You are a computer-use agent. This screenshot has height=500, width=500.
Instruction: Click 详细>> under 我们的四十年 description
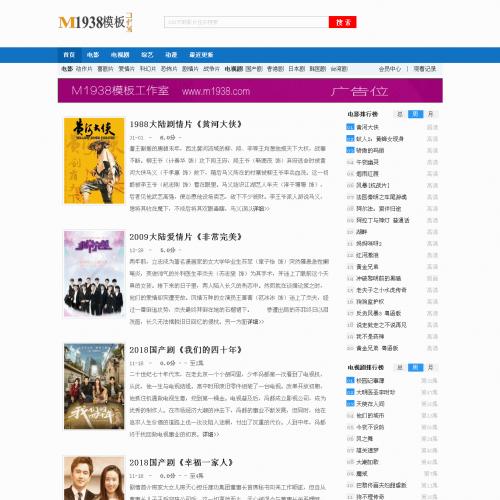pyautogui.click(x=210, y=435)
